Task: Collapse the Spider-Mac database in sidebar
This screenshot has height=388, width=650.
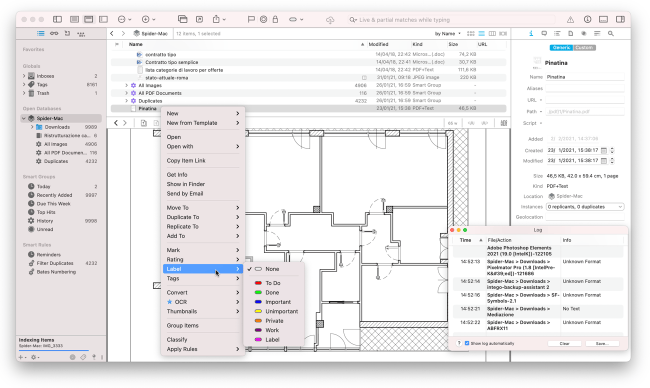Action: (x=24, y=118)
